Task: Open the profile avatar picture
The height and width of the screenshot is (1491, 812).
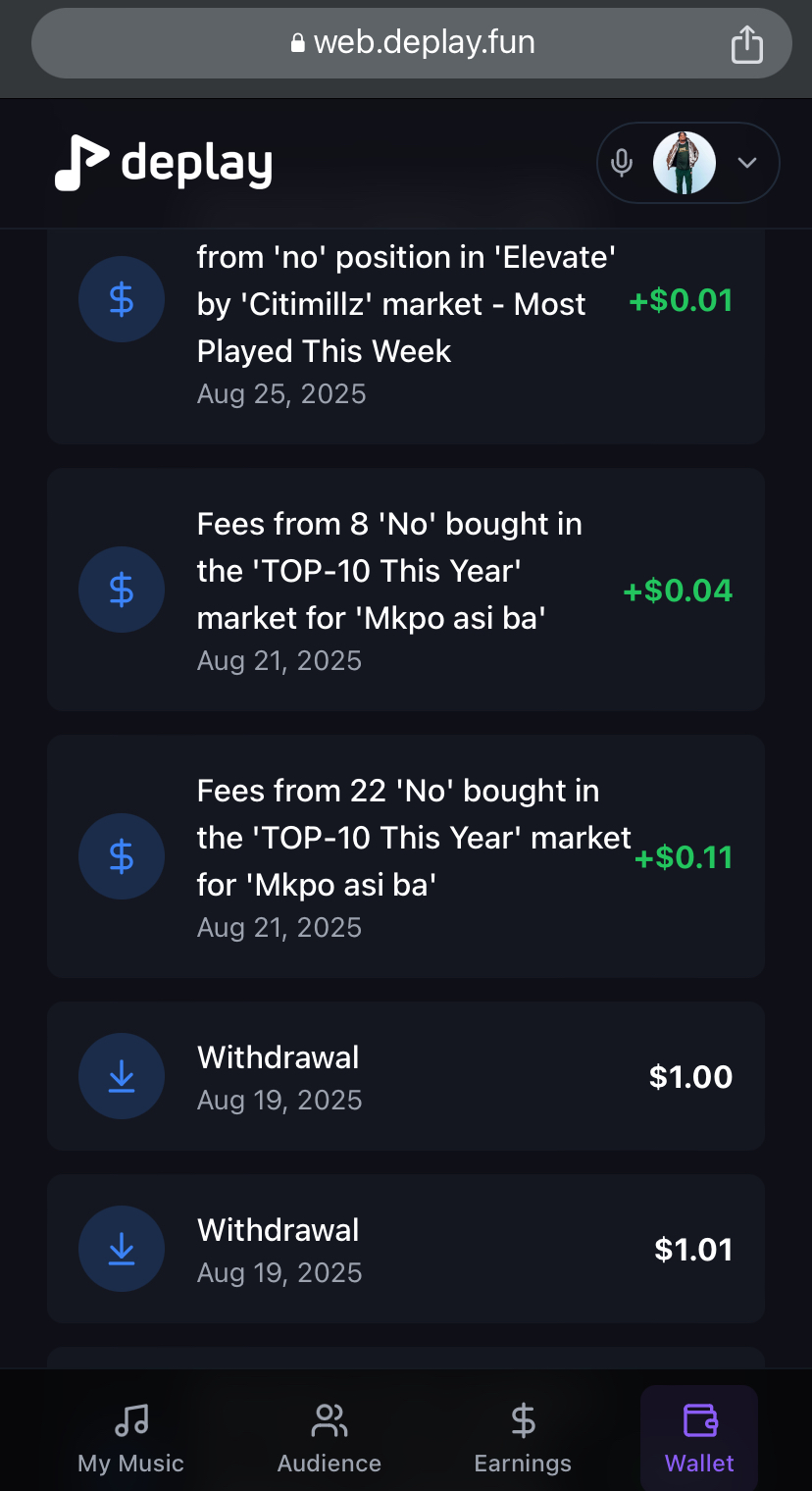Action: click(685, 163)
